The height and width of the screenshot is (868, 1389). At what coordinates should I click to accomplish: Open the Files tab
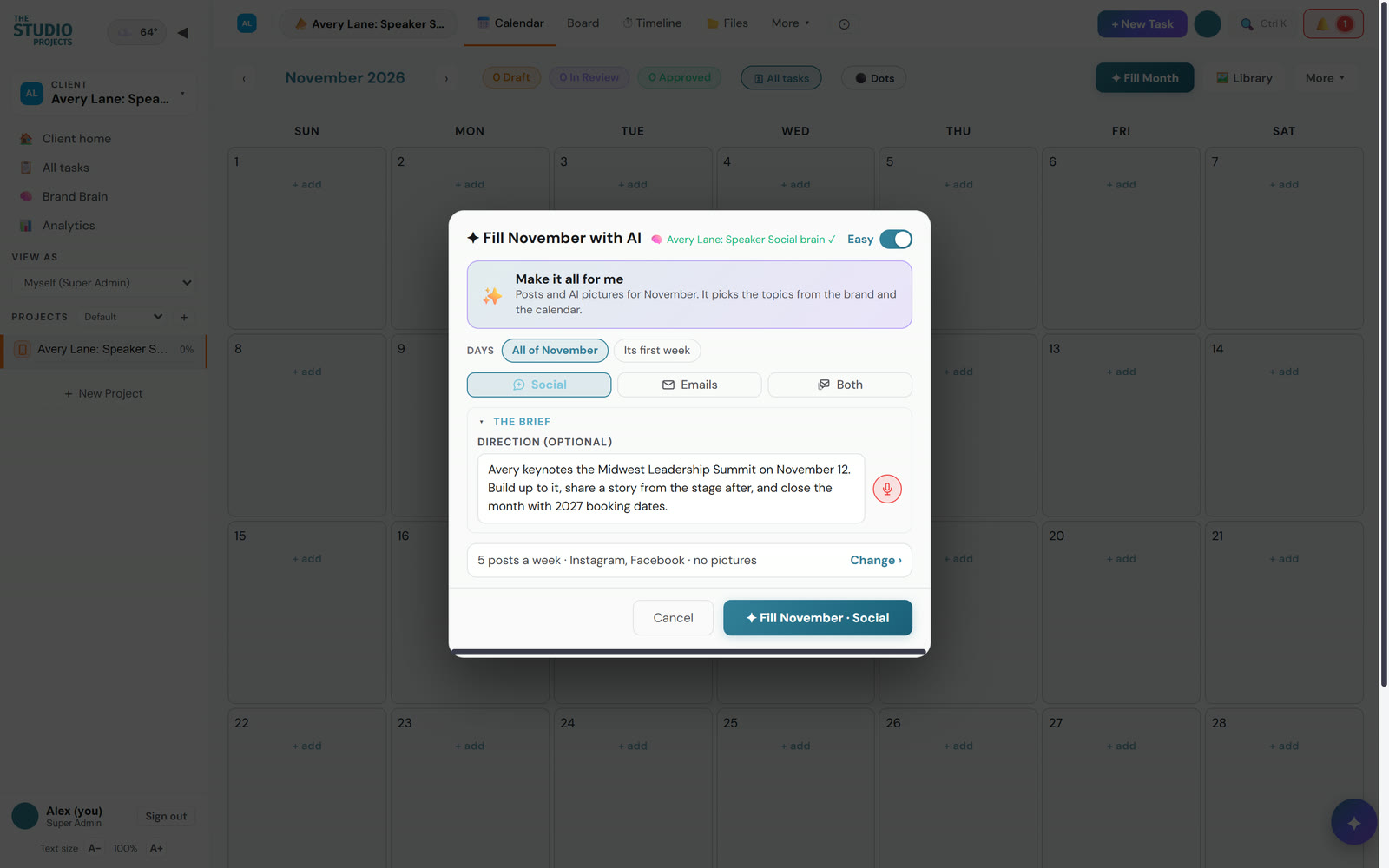[727, 23]
